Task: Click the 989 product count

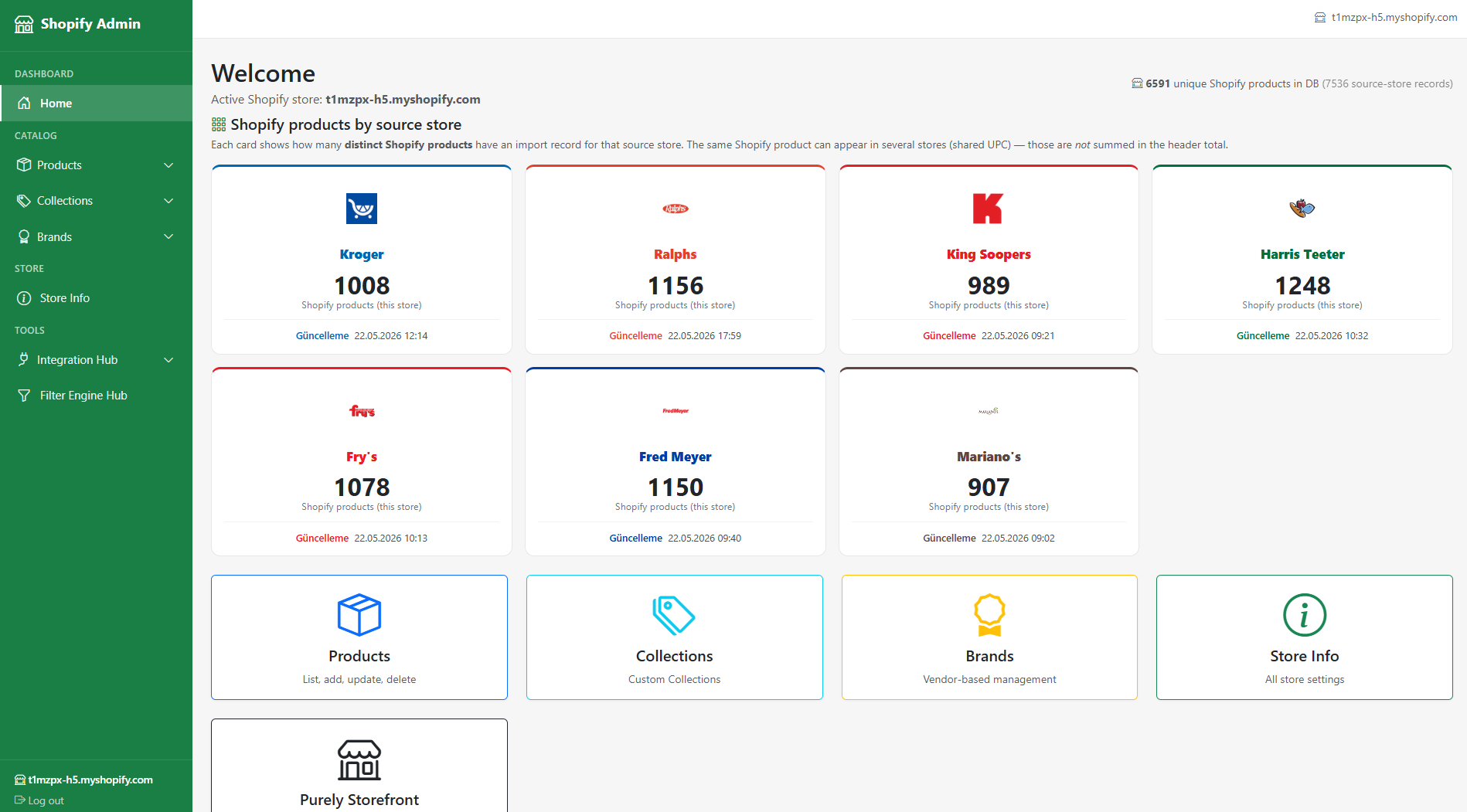Action: coord(989,286)
